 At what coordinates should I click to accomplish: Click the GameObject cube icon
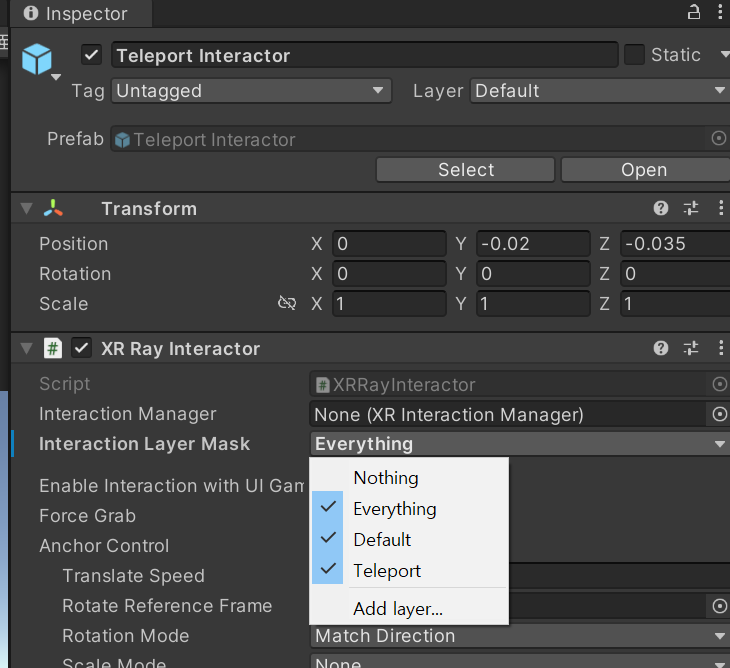click(37, 59)
